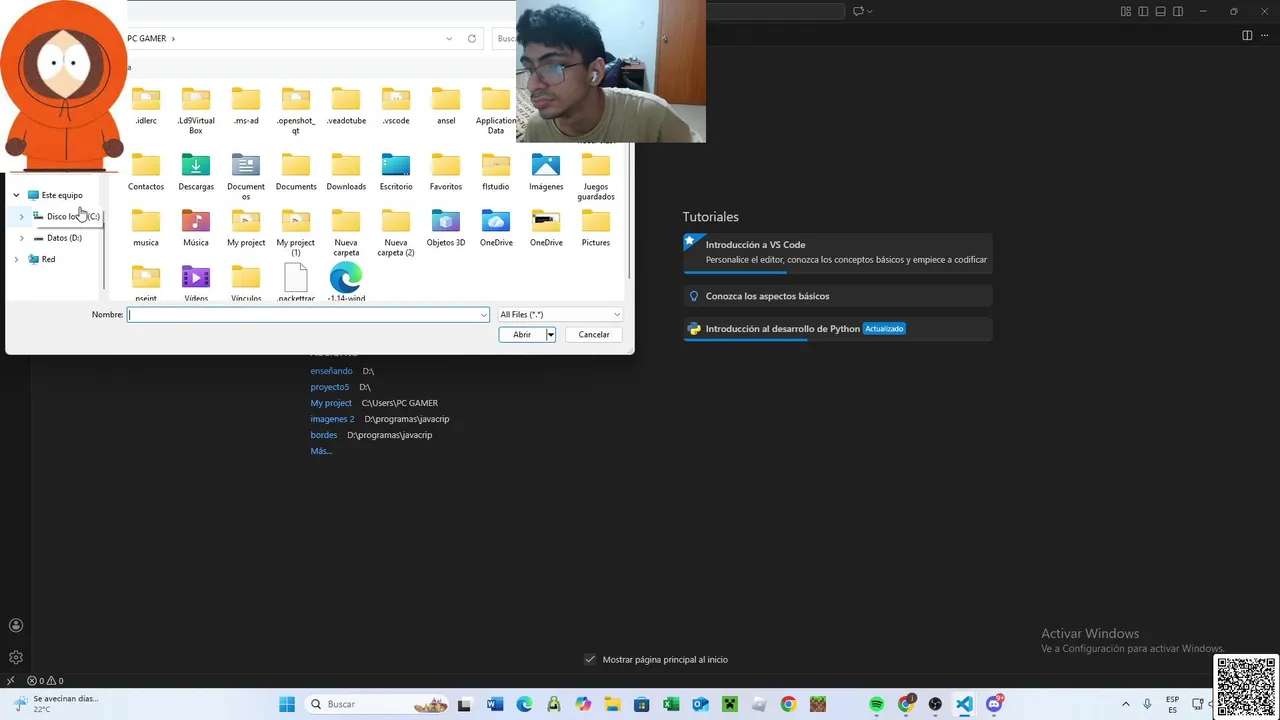Open the weather widget on taskbar

click(56, 704)
